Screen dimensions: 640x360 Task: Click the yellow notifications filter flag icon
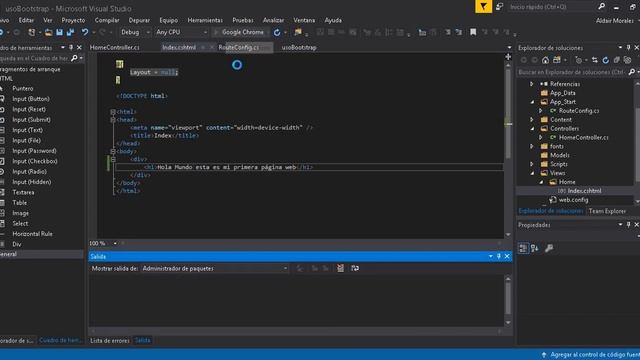tap(483, 7)
